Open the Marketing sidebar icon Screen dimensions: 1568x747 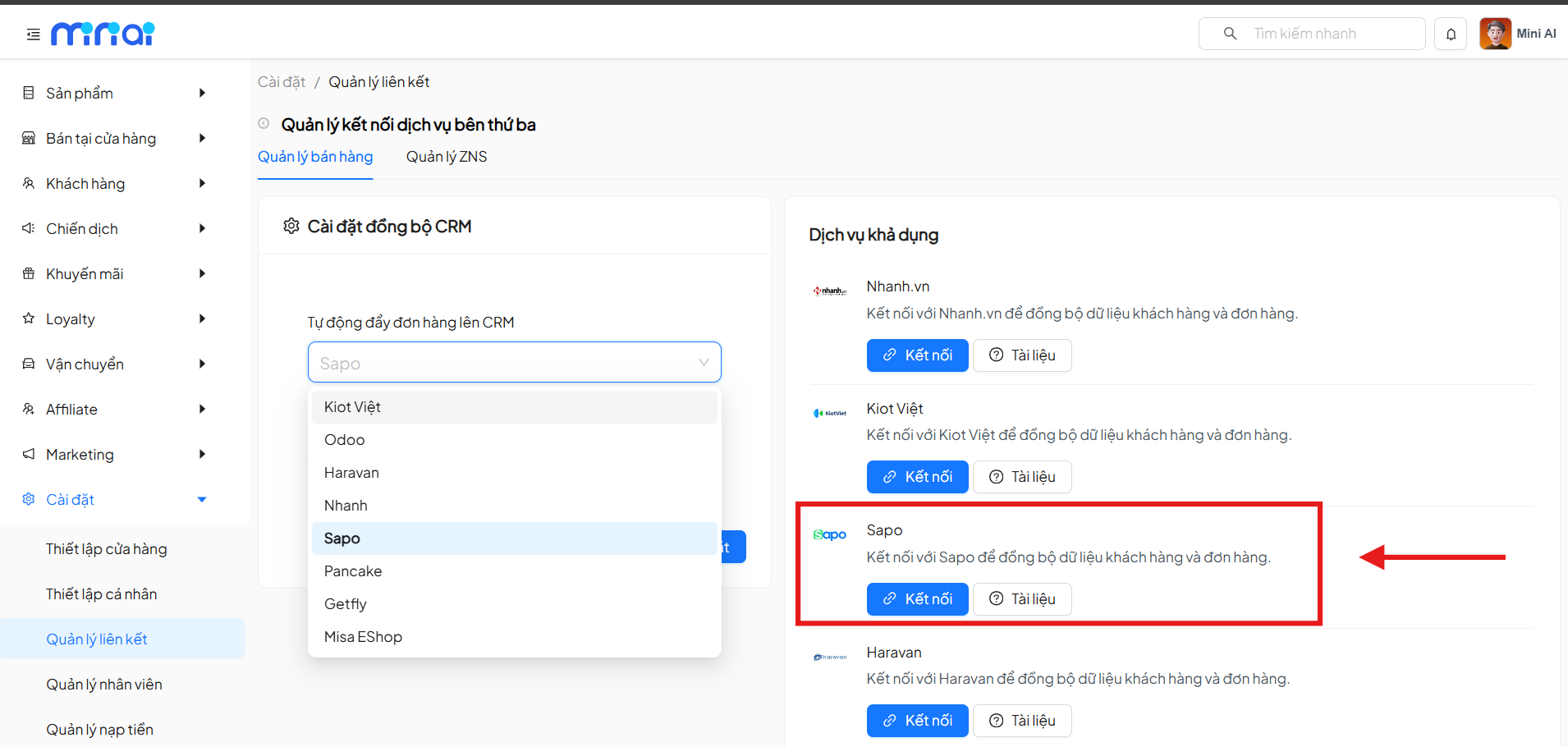(x=27, y=454)
